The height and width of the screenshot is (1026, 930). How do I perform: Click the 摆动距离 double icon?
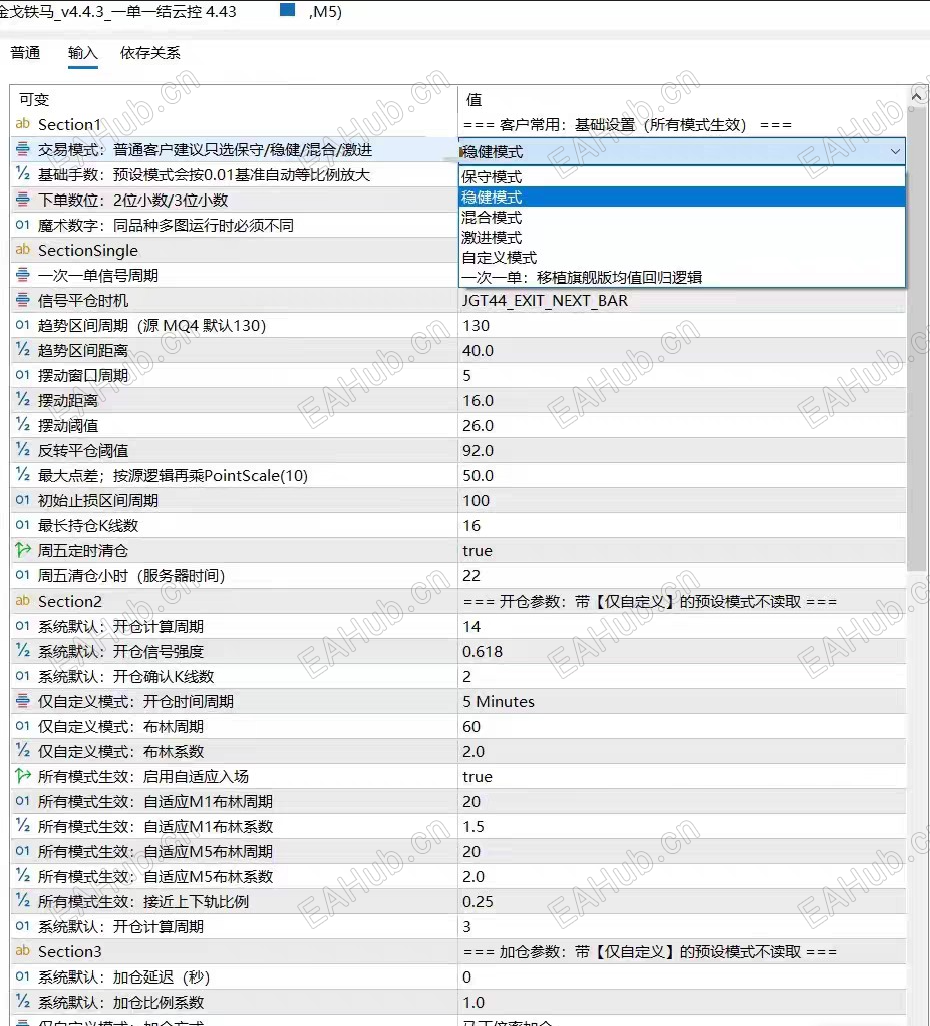[x=23, y=400]
